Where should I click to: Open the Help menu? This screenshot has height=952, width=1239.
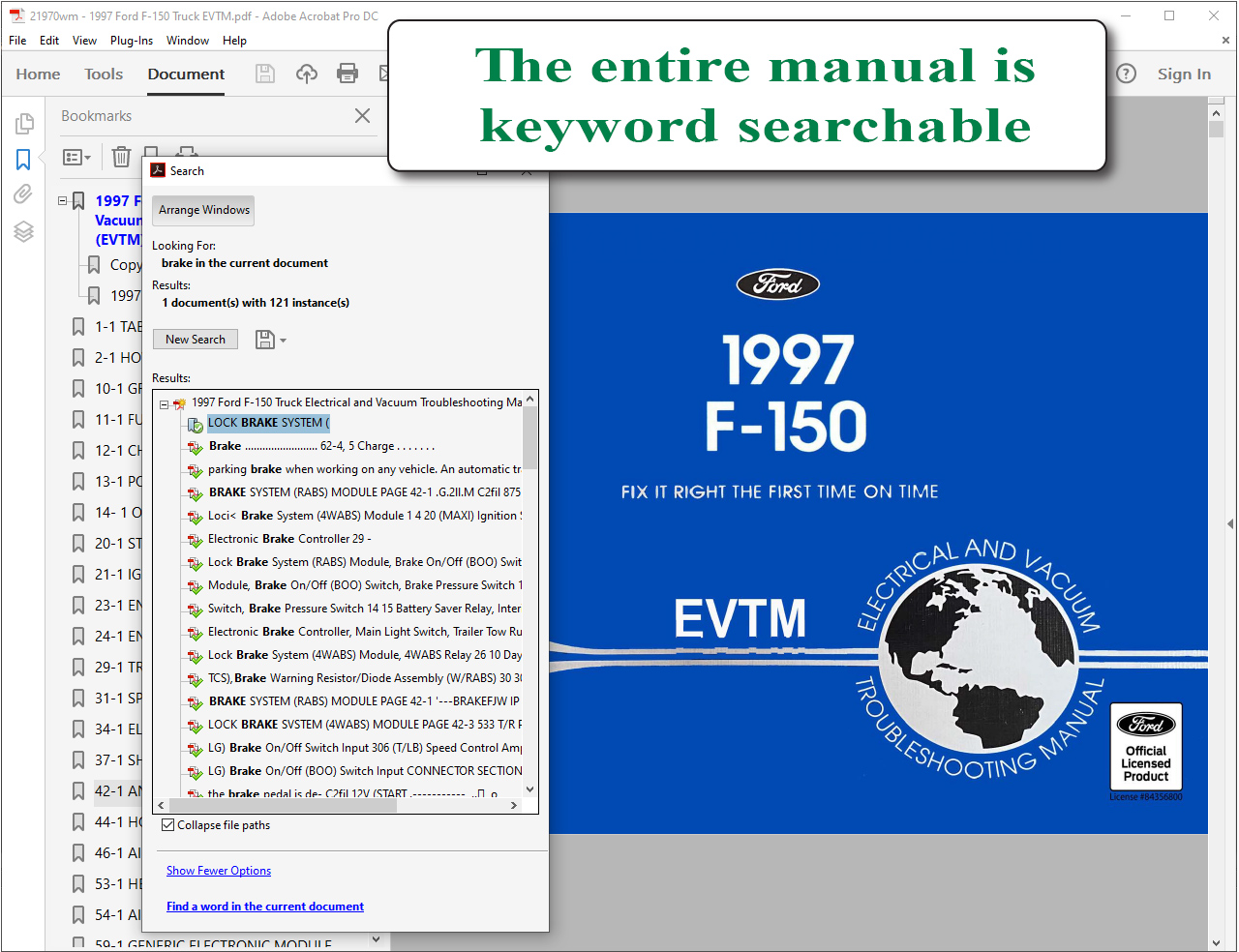coord(234,41)
